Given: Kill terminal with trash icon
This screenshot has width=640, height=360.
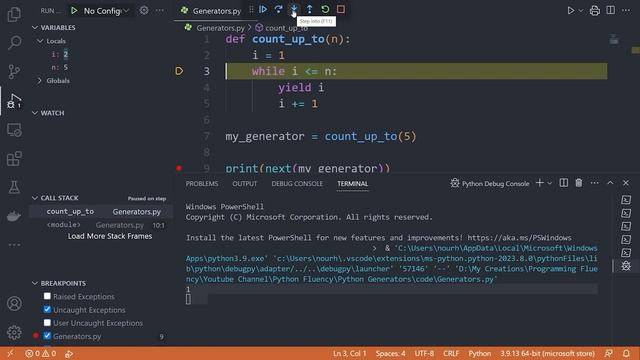Looking at the screenshot, I should (x=579, y=183).
